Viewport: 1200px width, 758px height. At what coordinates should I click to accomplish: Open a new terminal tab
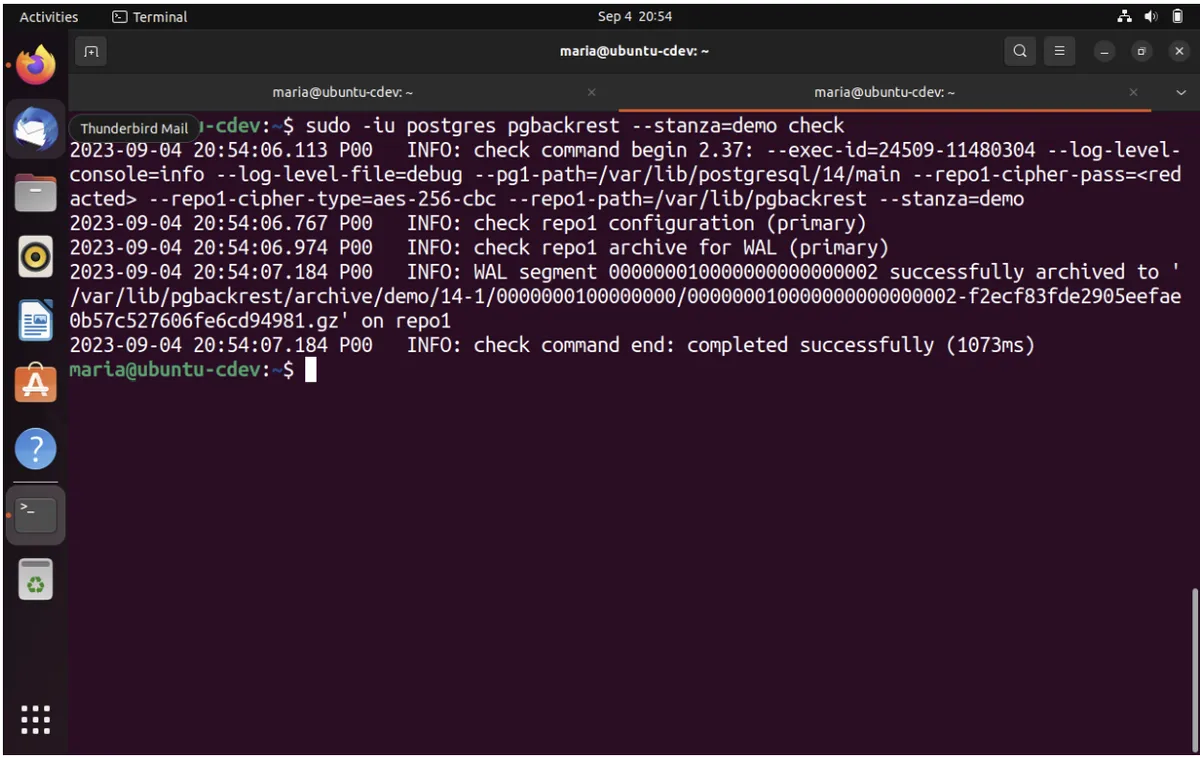[91, 51]
